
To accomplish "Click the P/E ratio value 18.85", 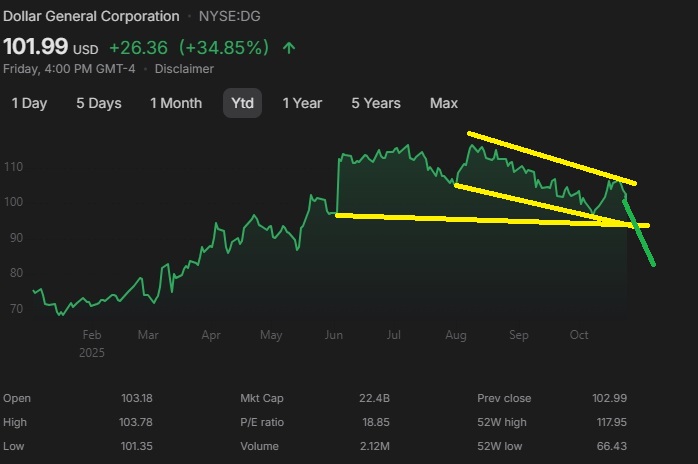I will pyautogui.click(x=376, y=422).
